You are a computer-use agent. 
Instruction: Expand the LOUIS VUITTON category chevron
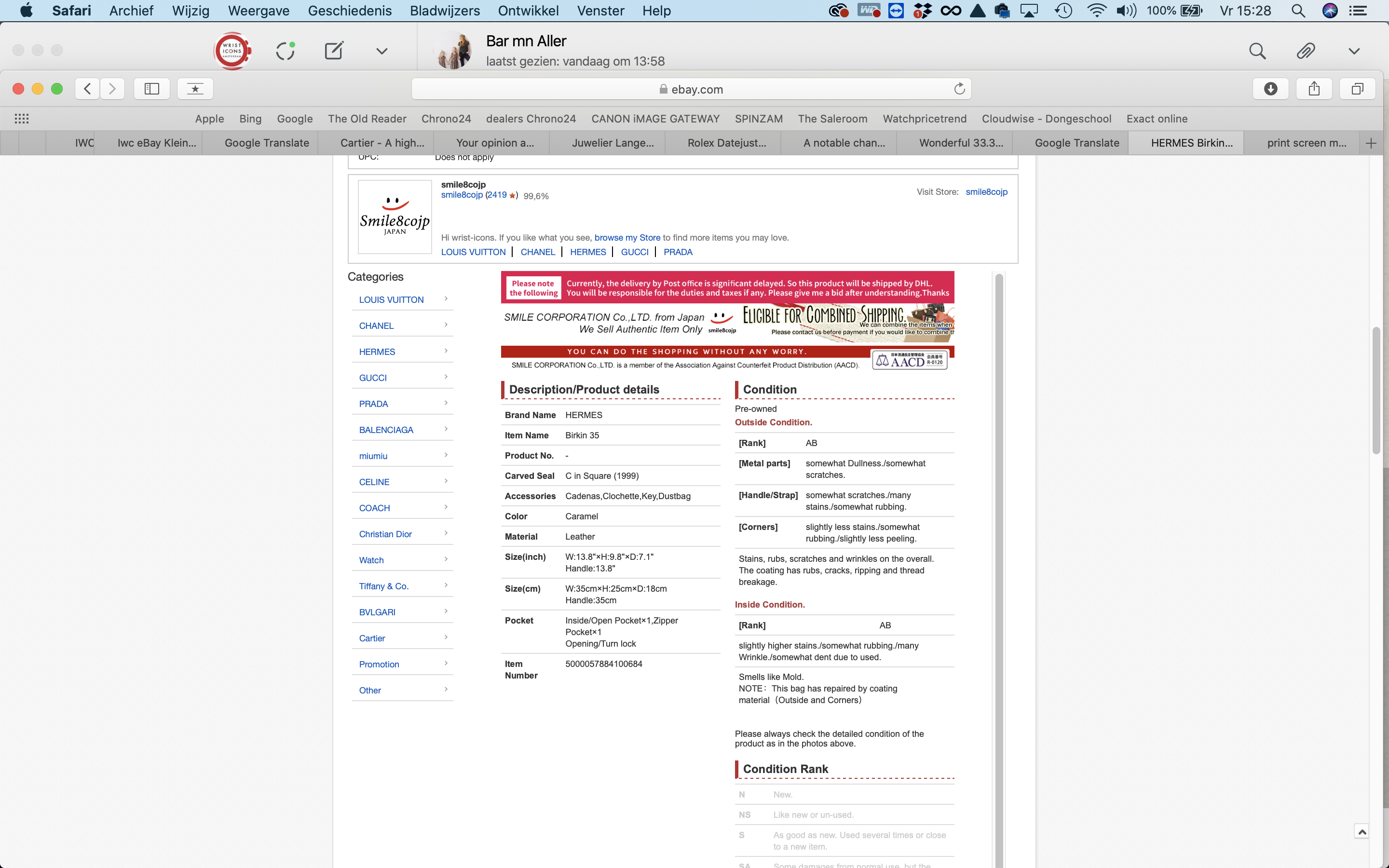coord(446,298)
